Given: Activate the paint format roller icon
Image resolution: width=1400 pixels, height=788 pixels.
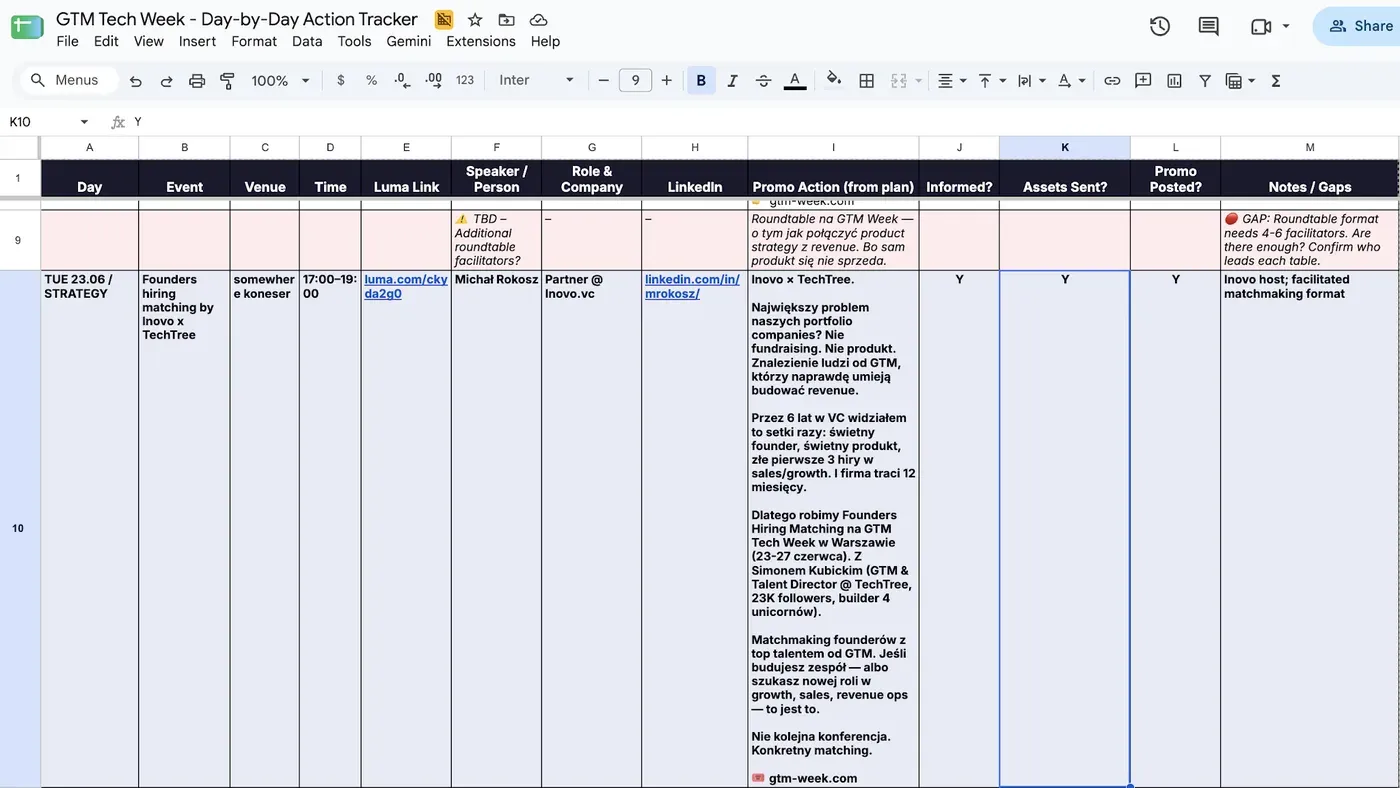Looking at the screenshot, I should pos(227,81).
